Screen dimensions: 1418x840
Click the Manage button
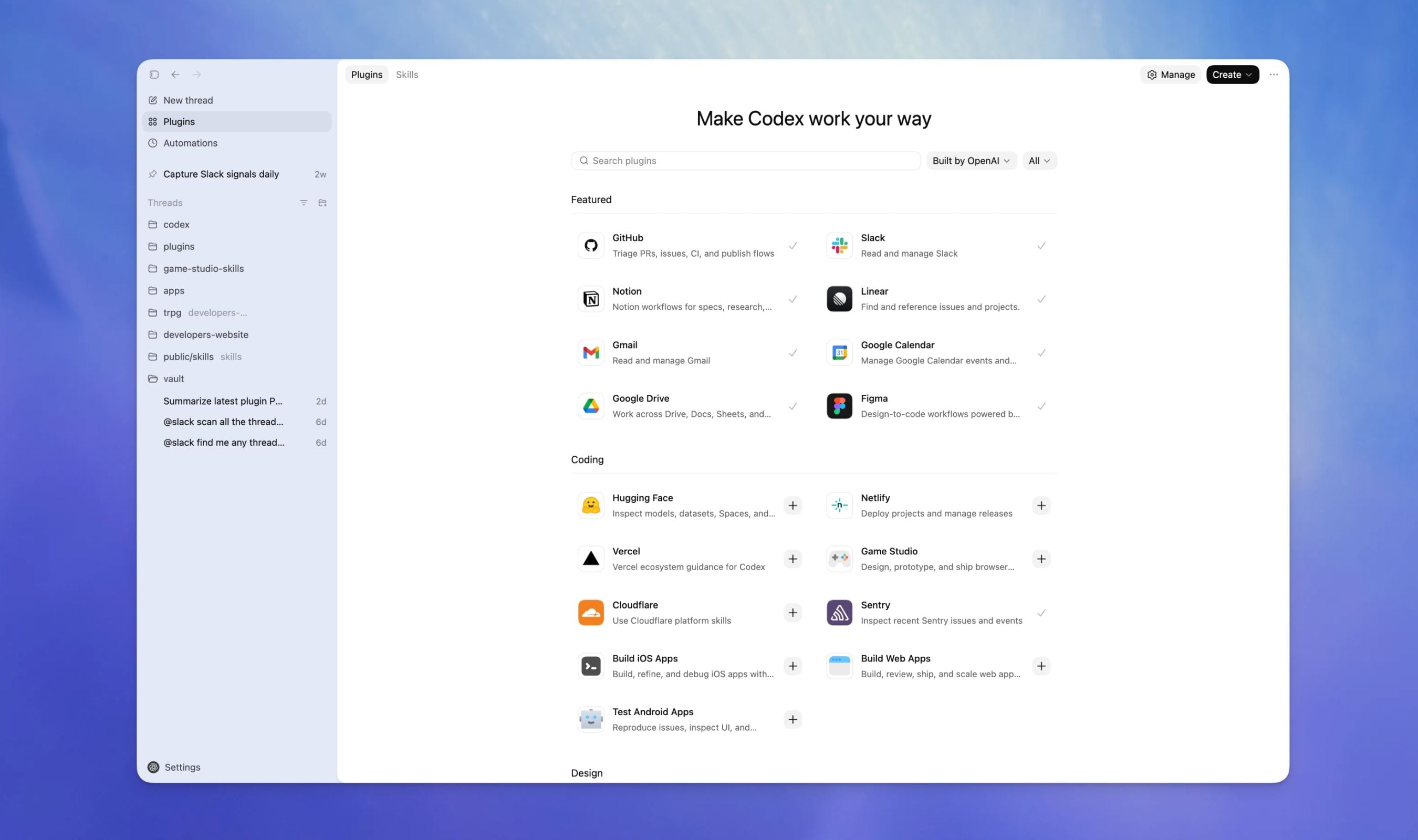pyautogui.click(x=1170, y=74)
